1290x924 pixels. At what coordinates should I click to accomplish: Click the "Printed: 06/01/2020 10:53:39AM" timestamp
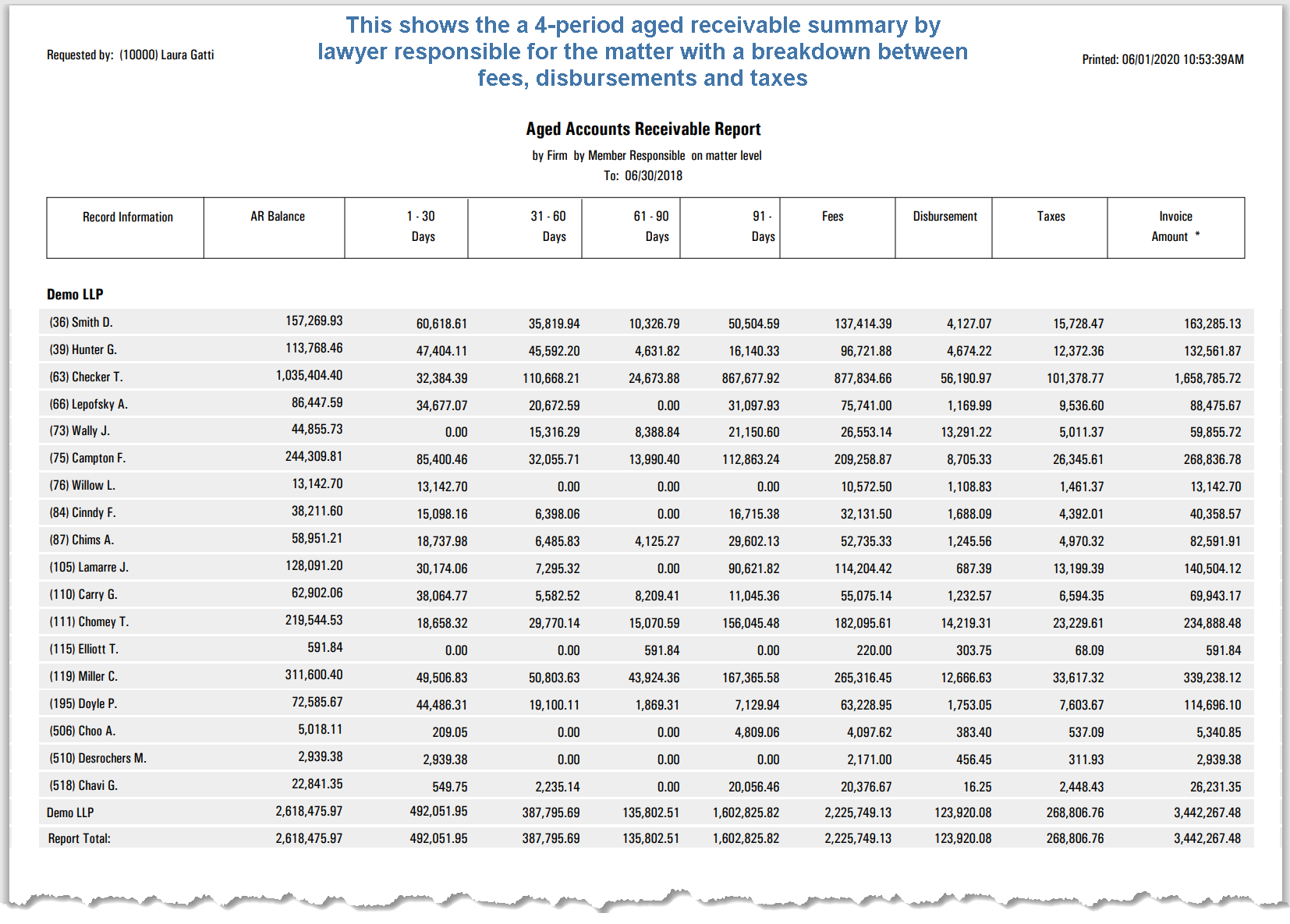tap(1163, 59)
